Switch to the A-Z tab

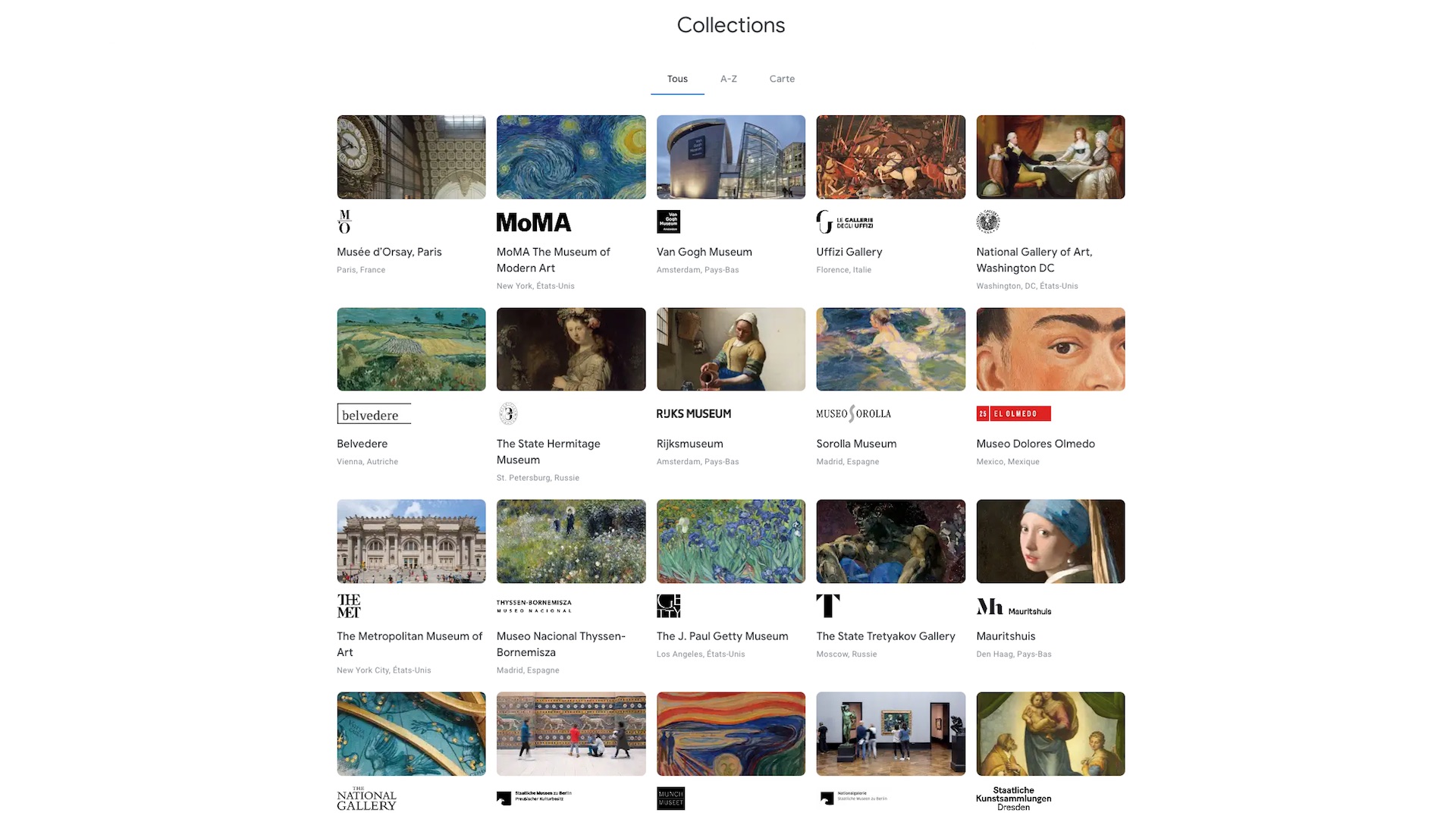coord(729,79)
